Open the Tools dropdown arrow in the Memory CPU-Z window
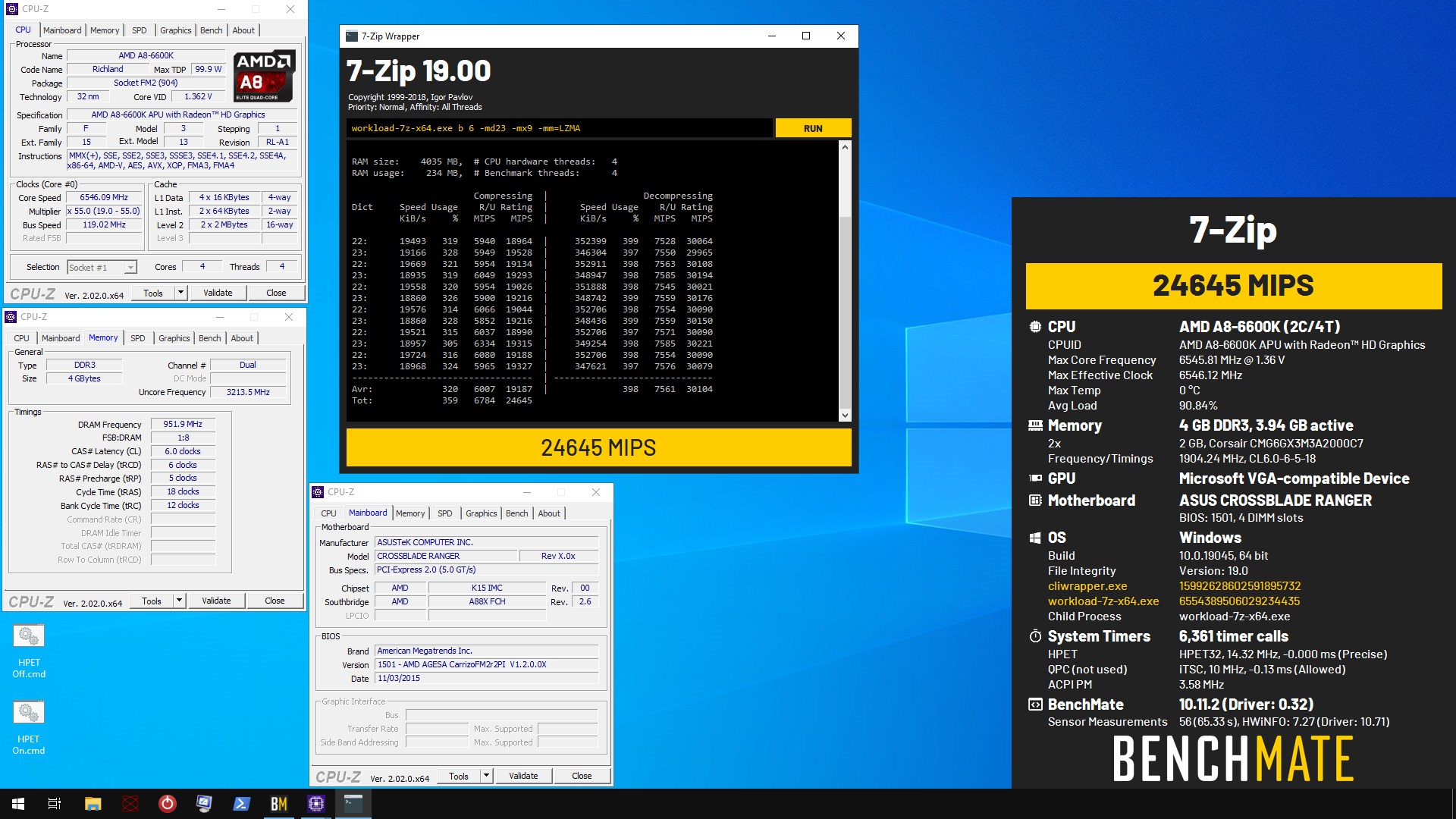The width and height of the screenshot is (1456, 819). 179,601
